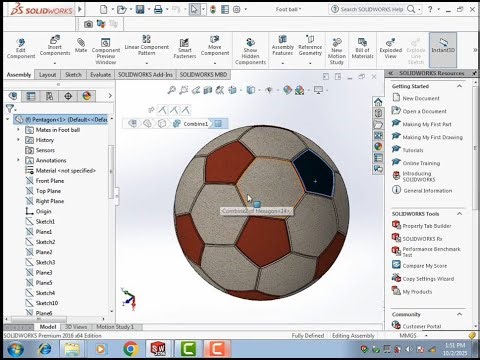The width and height of the screenshot is (480, 360).
Task: Switch to the Assembly tab
Action: [19, 75]
